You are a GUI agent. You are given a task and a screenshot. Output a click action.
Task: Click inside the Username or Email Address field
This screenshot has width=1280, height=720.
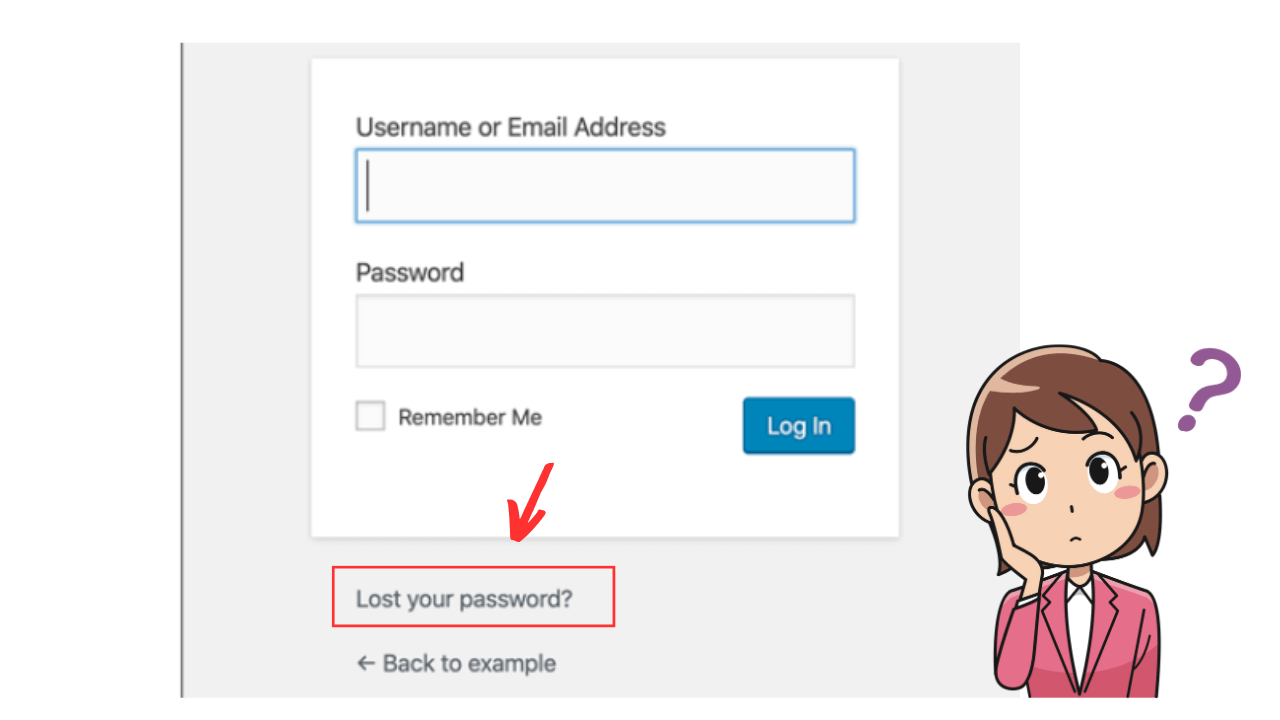tap(604, 185)
